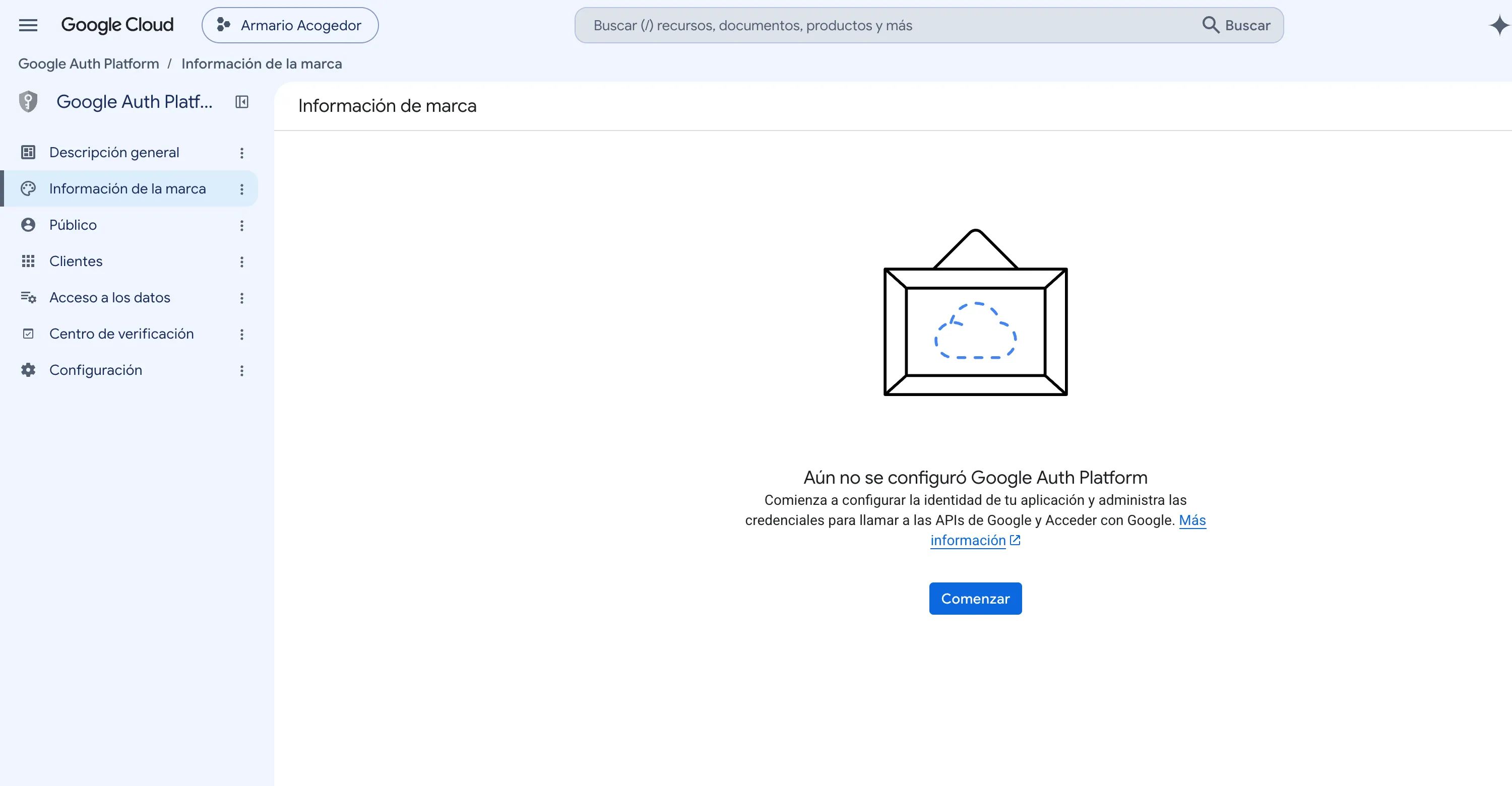Click the external link icon after información
1512x786 pixels.
point(1015,540)
